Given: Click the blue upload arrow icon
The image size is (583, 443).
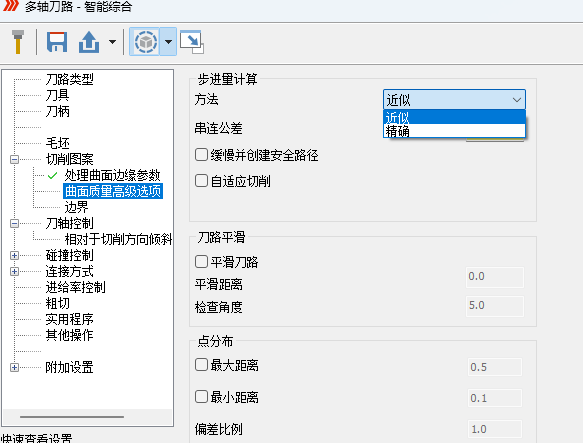Looking at the screenshot, I should [x=89, y=42].
